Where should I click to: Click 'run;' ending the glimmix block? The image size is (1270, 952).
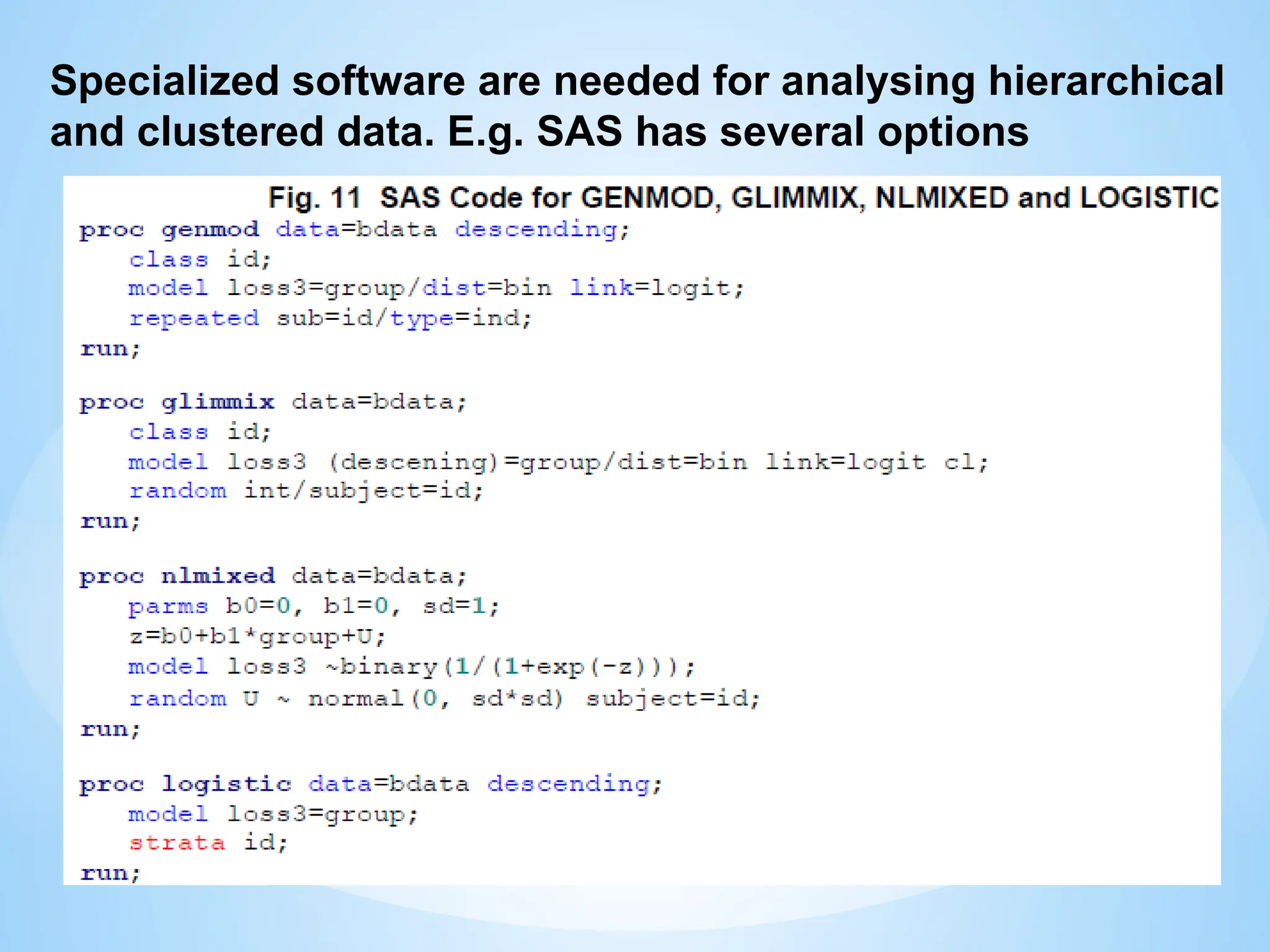click(111, 521)
